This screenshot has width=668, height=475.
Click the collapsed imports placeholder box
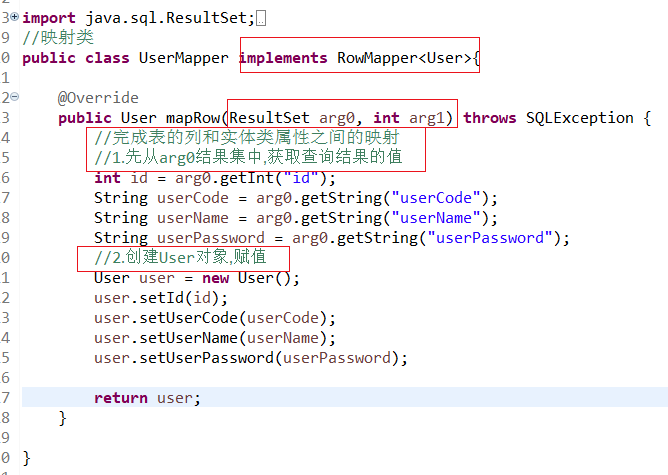coord(261,18)
